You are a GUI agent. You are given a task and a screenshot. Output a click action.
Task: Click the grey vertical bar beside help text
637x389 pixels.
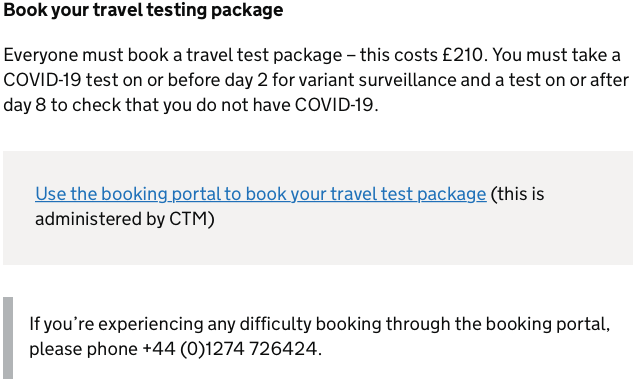coord(8,338)
